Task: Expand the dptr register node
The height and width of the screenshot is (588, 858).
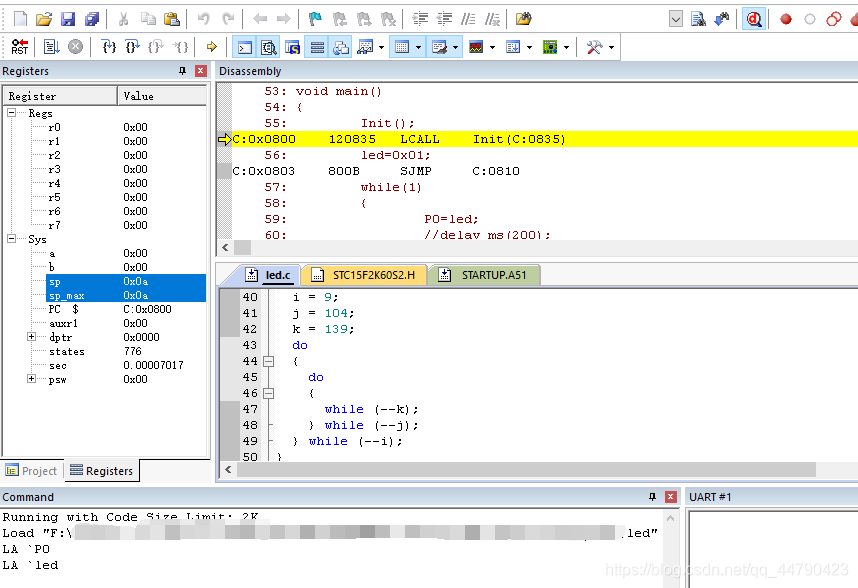Action: click(32, 337)
